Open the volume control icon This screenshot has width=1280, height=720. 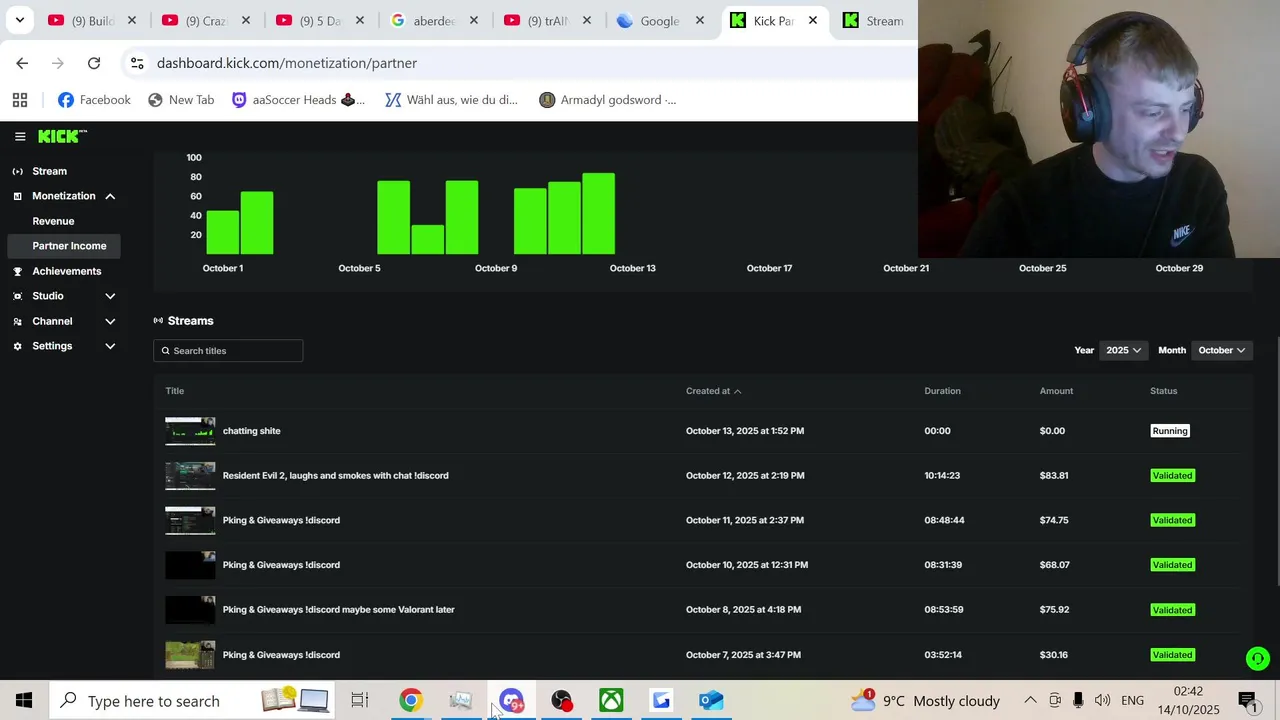(x=1102, y=701)
